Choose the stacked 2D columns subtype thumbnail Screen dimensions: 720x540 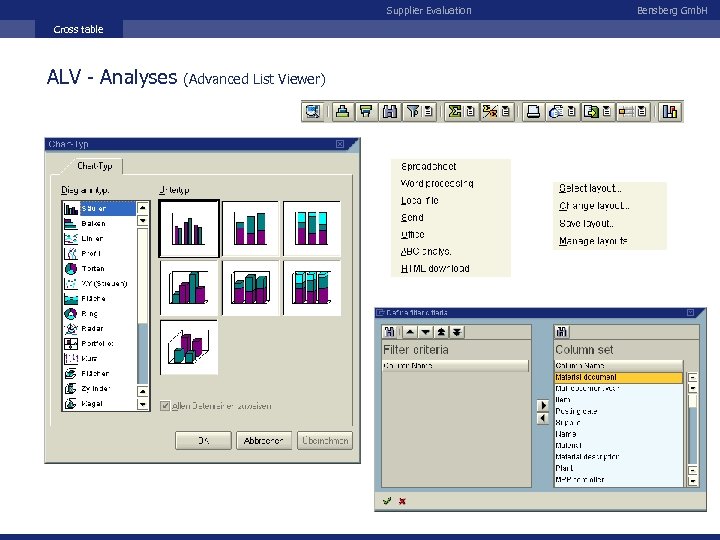click(x=250, y=228)
